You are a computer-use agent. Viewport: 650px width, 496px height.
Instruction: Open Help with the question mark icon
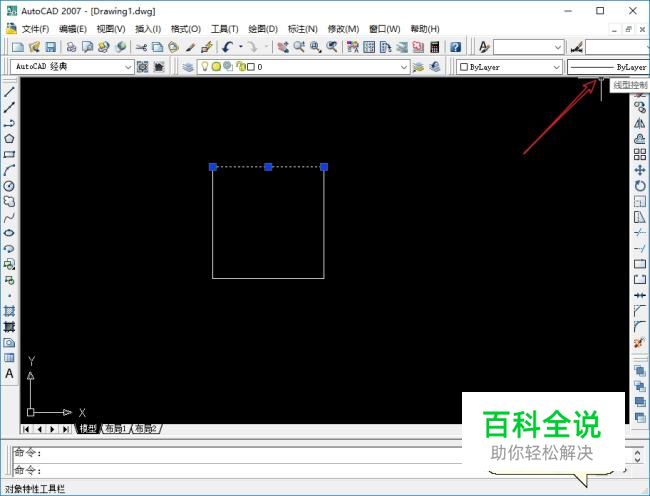[x=455, y=47]
